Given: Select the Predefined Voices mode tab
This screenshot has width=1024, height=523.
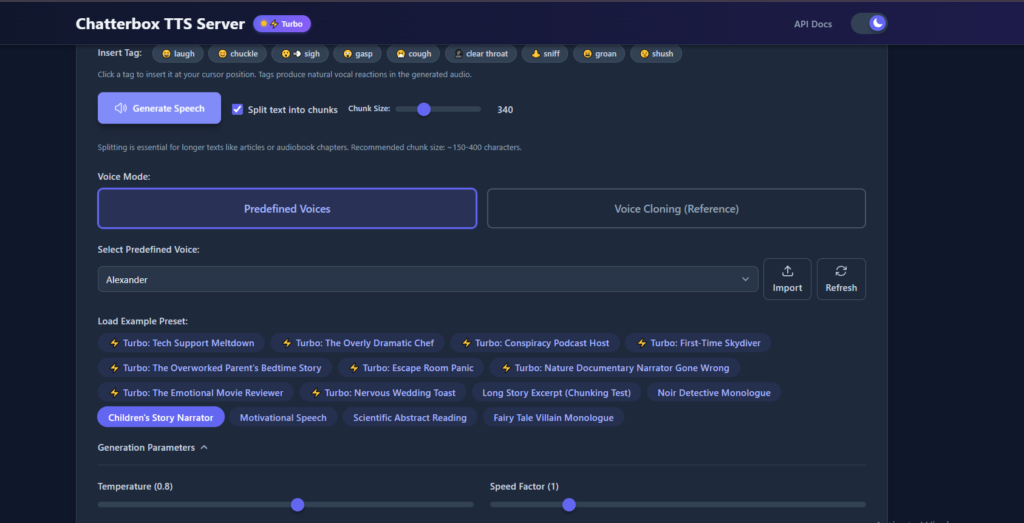Looking at the screenshot, I should click(287, 209).
